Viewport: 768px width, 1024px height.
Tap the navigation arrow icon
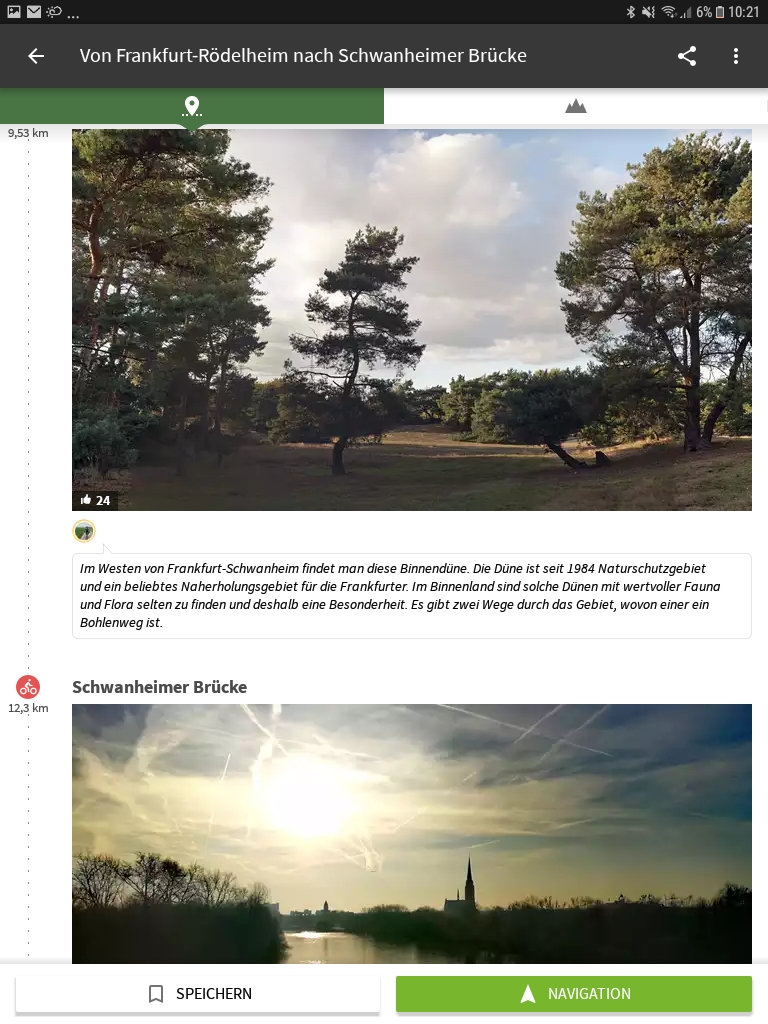(x=528, y=993)
